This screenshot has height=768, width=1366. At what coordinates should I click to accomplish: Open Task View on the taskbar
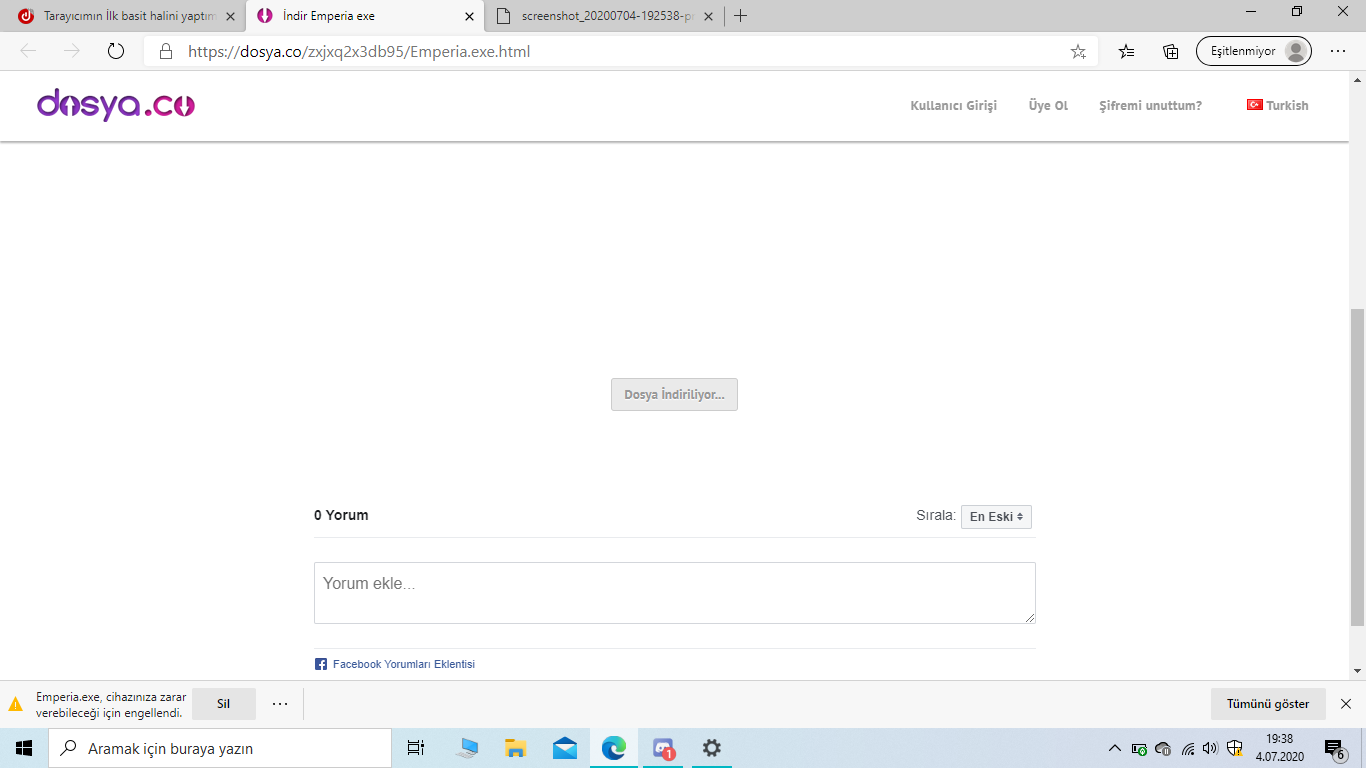(416, 748)
